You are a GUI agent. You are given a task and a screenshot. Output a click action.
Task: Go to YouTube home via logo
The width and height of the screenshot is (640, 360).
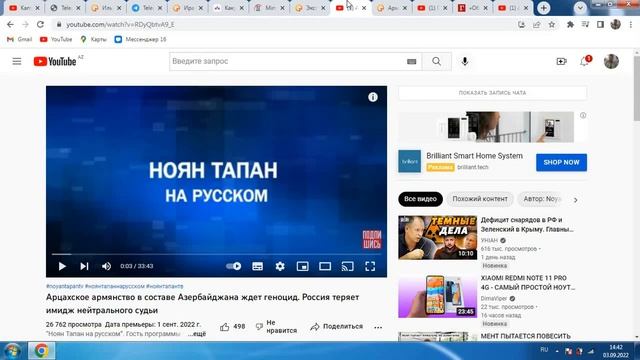(x=55, y=62)
